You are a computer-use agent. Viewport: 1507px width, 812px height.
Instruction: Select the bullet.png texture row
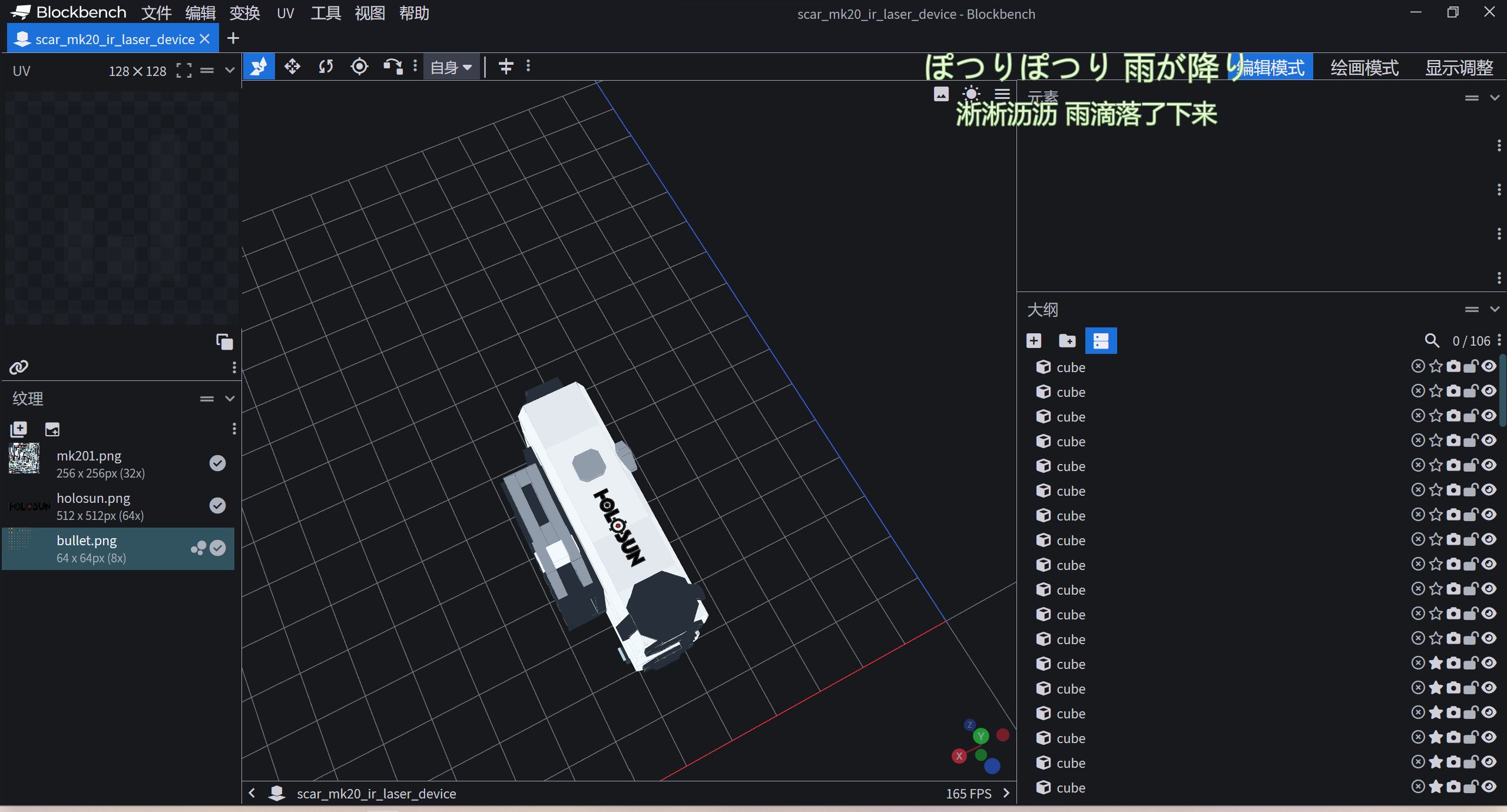click(118, 549)
